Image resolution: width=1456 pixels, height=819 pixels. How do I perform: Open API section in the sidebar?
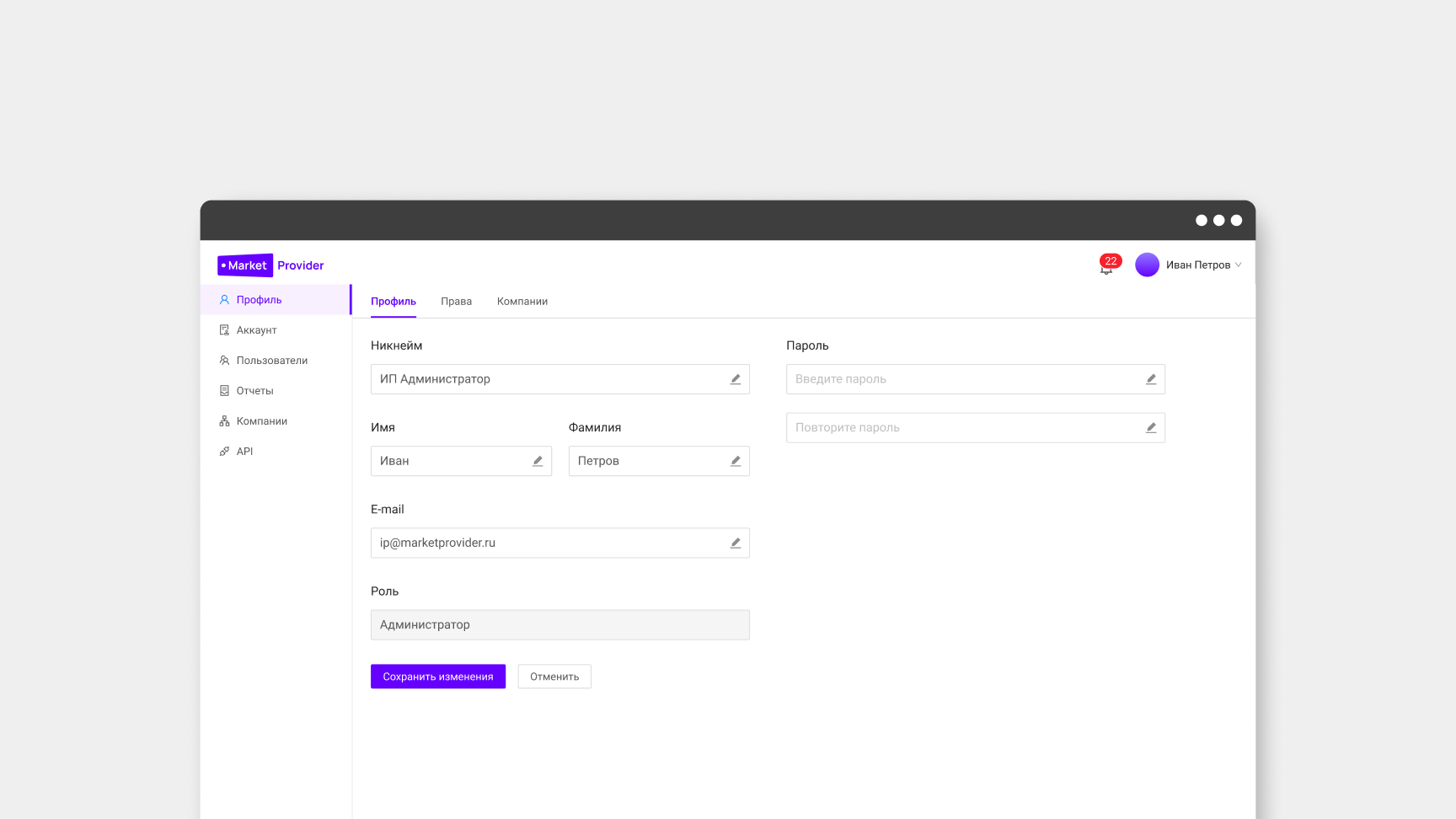tap(244, 452)
